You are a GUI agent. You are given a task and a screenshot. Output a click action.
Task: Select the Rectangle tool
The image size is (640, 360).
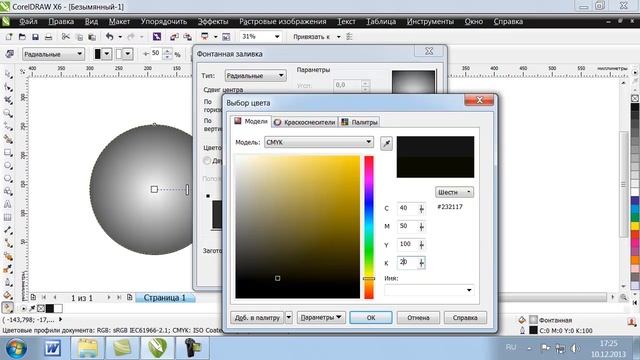(x=8, y=152)
